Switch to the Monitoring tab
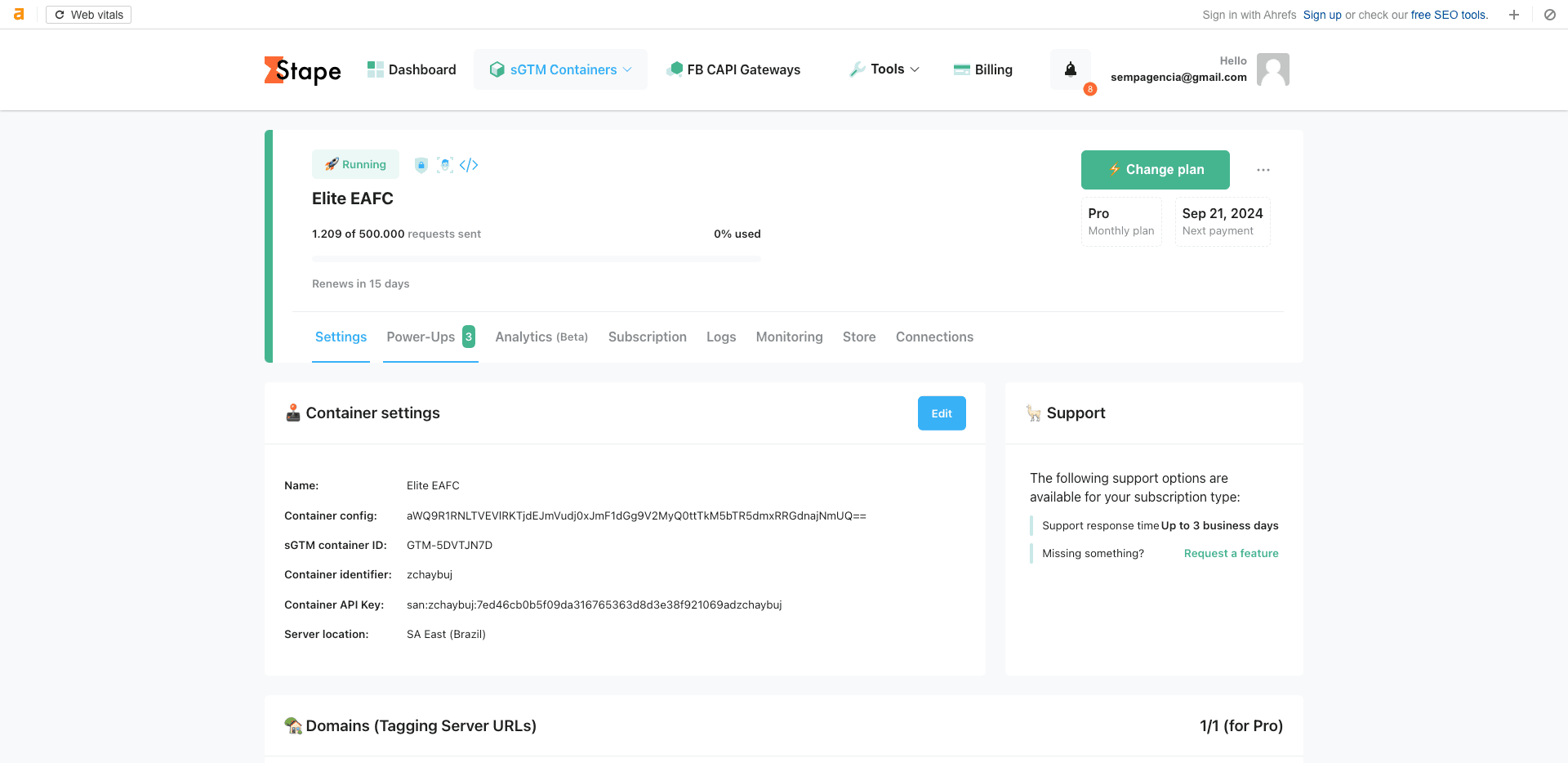Viewport: 1568px width, 763px height. [790, 337]
